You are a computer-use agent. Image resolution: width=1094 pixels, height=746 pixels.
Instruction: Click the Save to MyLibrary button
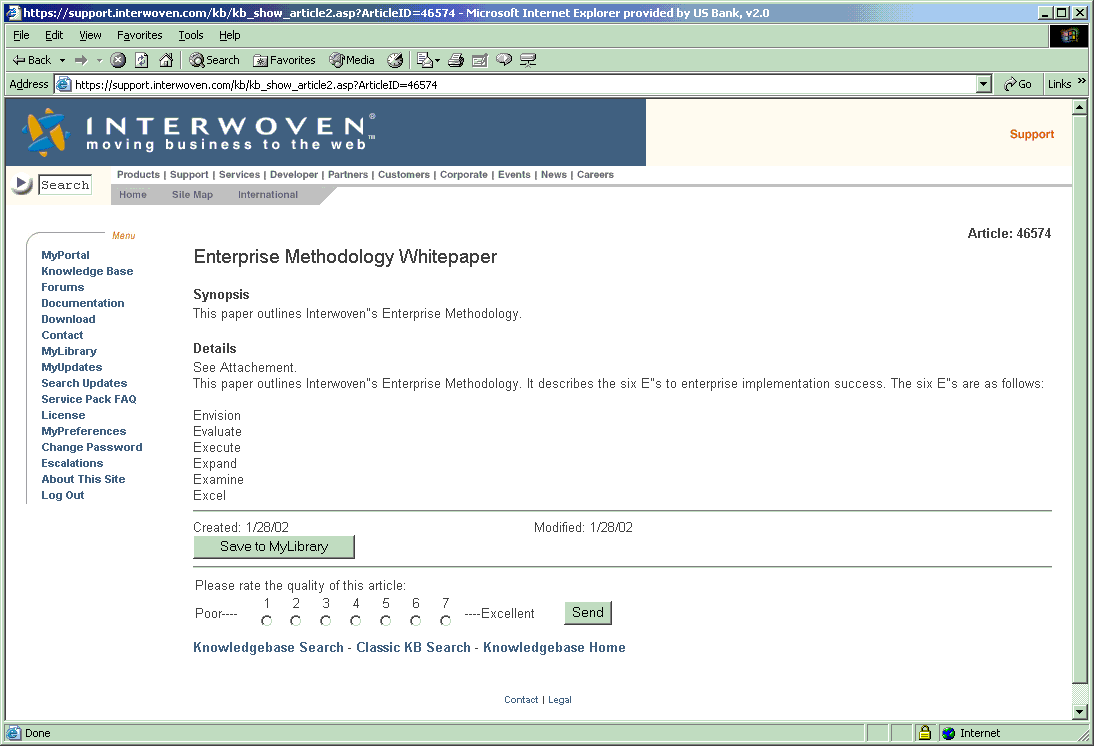(273, 547)
